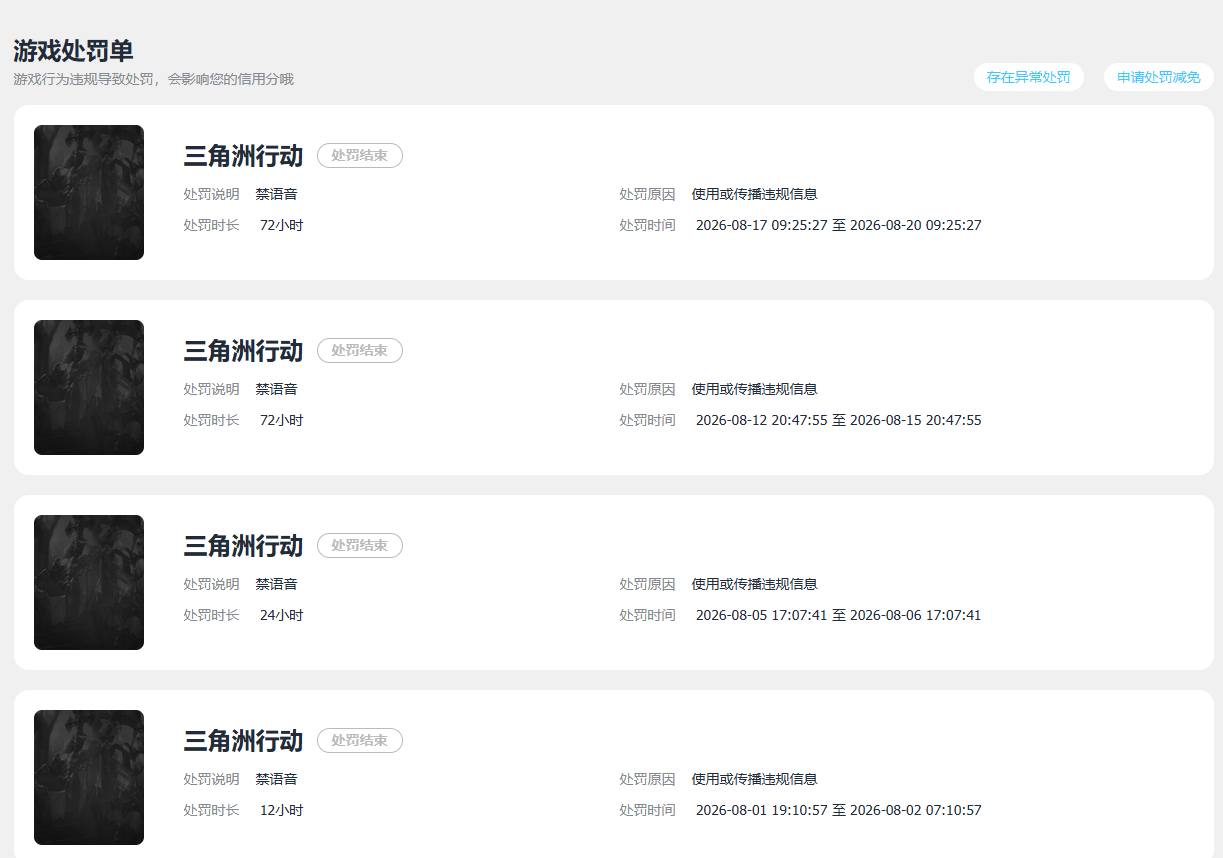Click 使用或传播违规信息 in the 24小时 card
The width and height of the screenshot is (1223, 858).
754,584
